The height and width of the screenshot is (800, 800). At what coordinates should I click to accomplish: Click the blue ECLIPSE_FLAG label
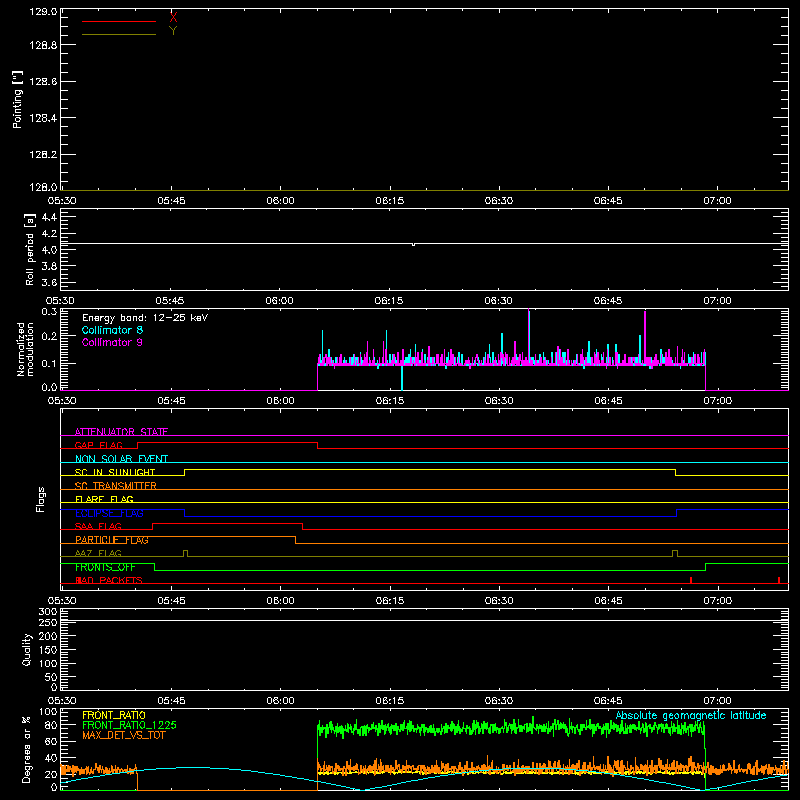tap(109, 513)
